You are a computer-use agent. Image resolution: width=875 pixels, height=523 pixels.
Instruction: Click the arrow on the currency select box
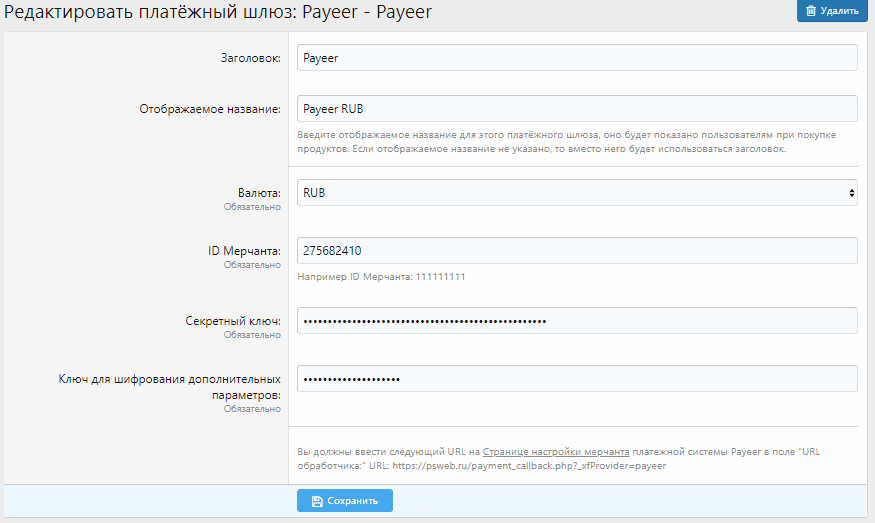850,192
